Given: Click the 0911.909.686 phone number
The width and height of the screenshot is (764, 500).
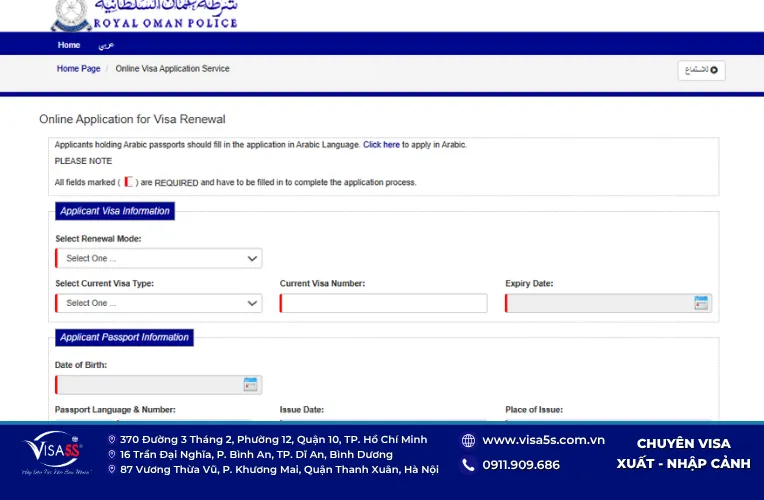Looking at the screenshot, I should pos(521,465).
